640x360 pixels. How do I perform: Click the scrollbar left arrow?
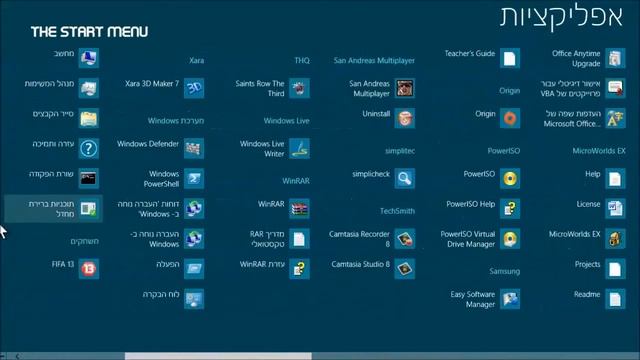click(18, 356)
